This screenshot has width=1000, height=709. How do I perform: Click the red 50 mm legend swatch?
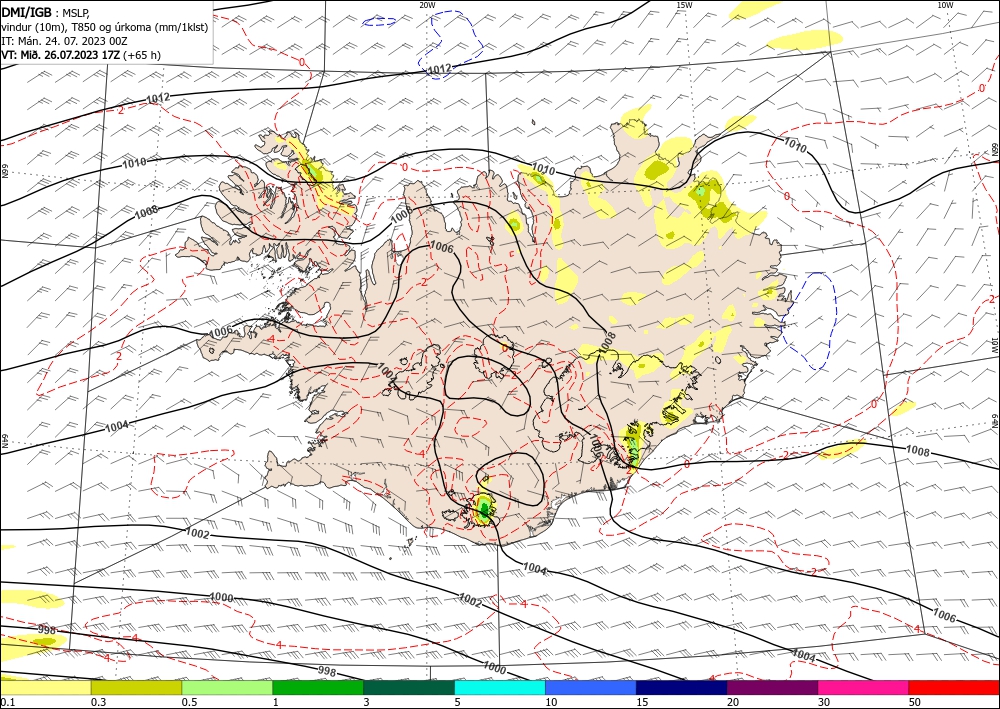click(954, 687)
